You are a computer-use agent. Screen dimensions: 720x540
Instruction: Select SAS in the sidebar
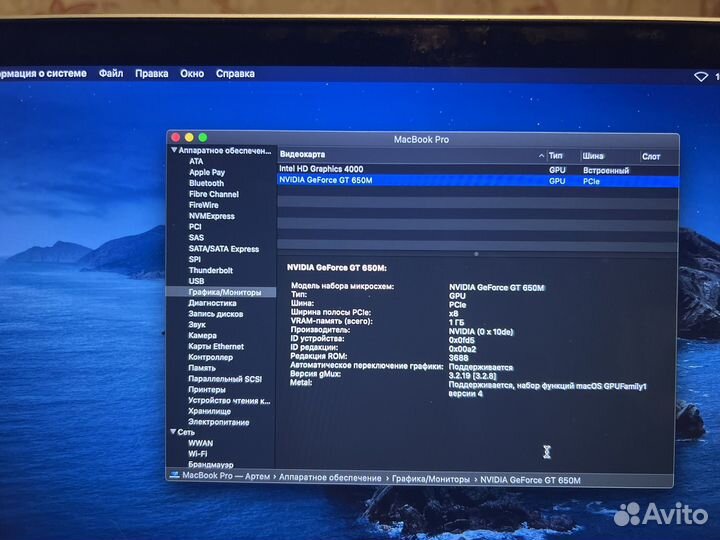click(x=196, y=237)
